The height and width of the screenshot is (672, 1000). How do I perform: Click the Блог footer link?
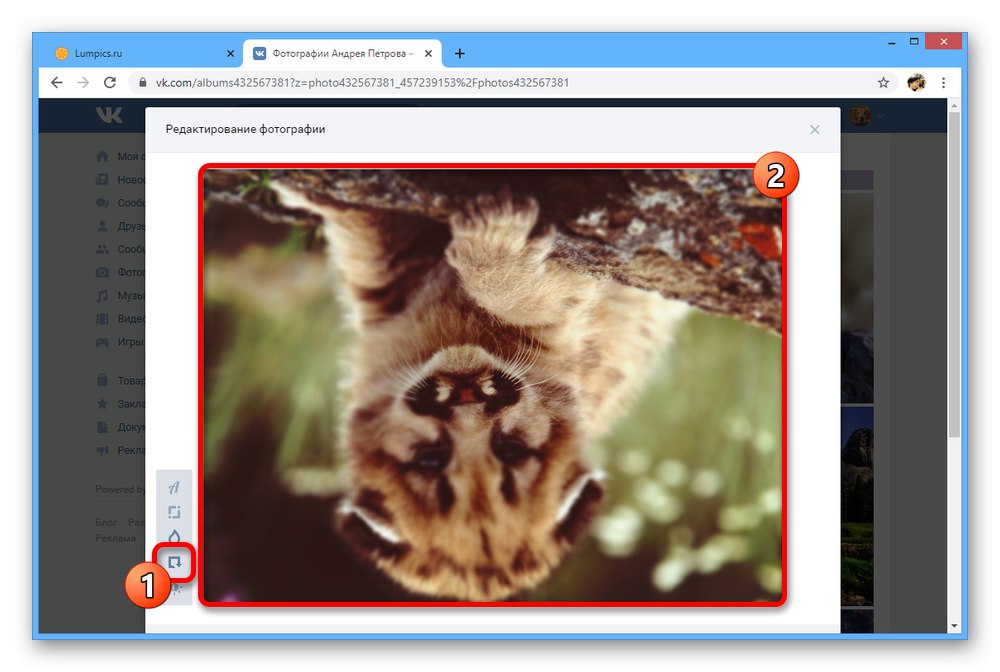tap(106, 522)
